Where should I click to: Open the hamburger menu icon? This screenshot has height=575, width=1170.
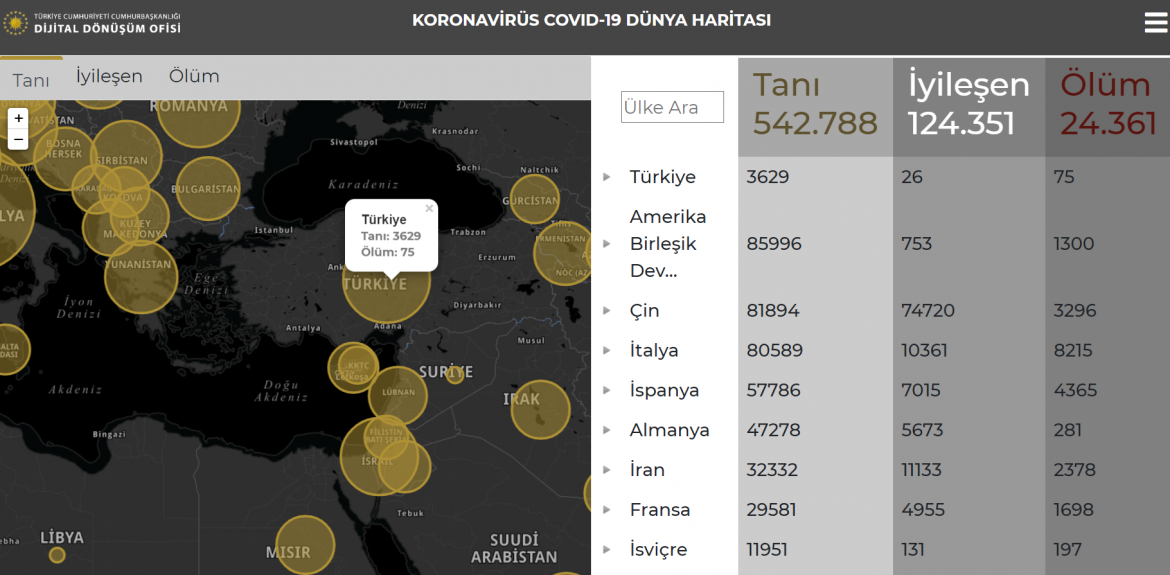pyautogui.click(x=1155, y=23)
